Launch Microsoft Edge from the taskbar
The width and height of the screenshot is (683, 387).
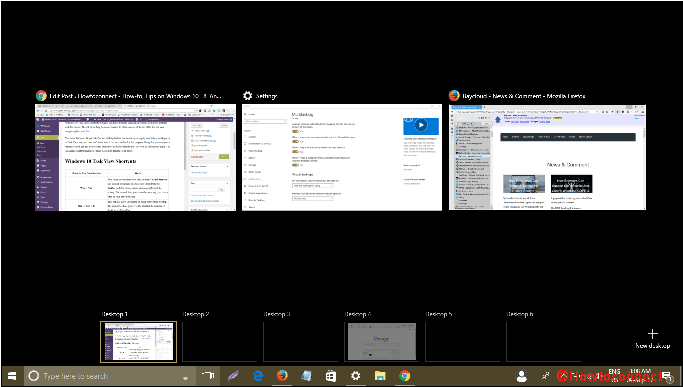tap(258, 376)
